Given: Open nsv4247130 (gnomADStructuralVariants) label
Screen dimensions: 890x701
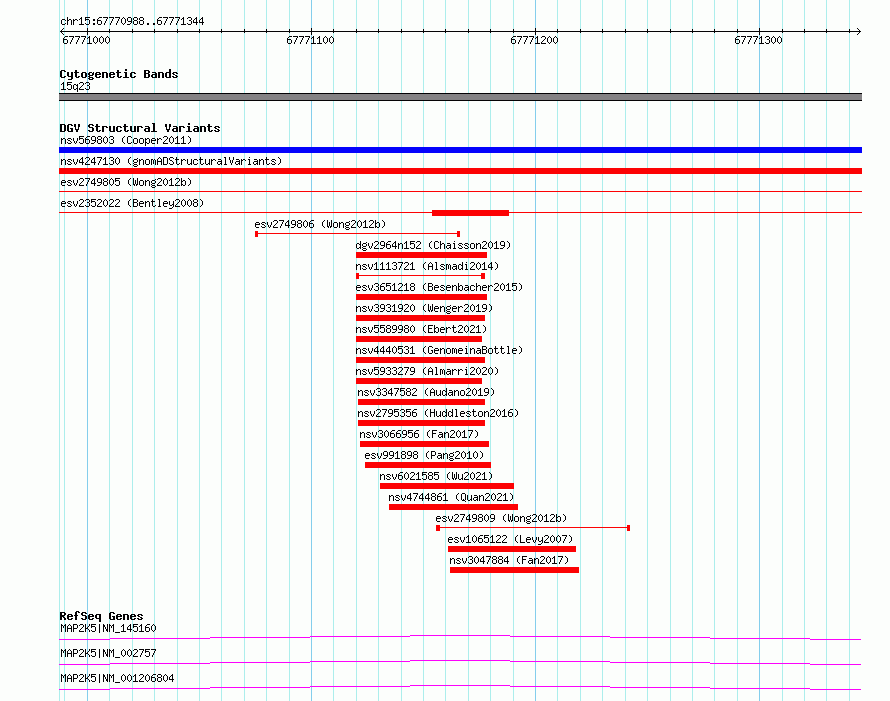Looking at the screenshot, I should coord(171,161).
